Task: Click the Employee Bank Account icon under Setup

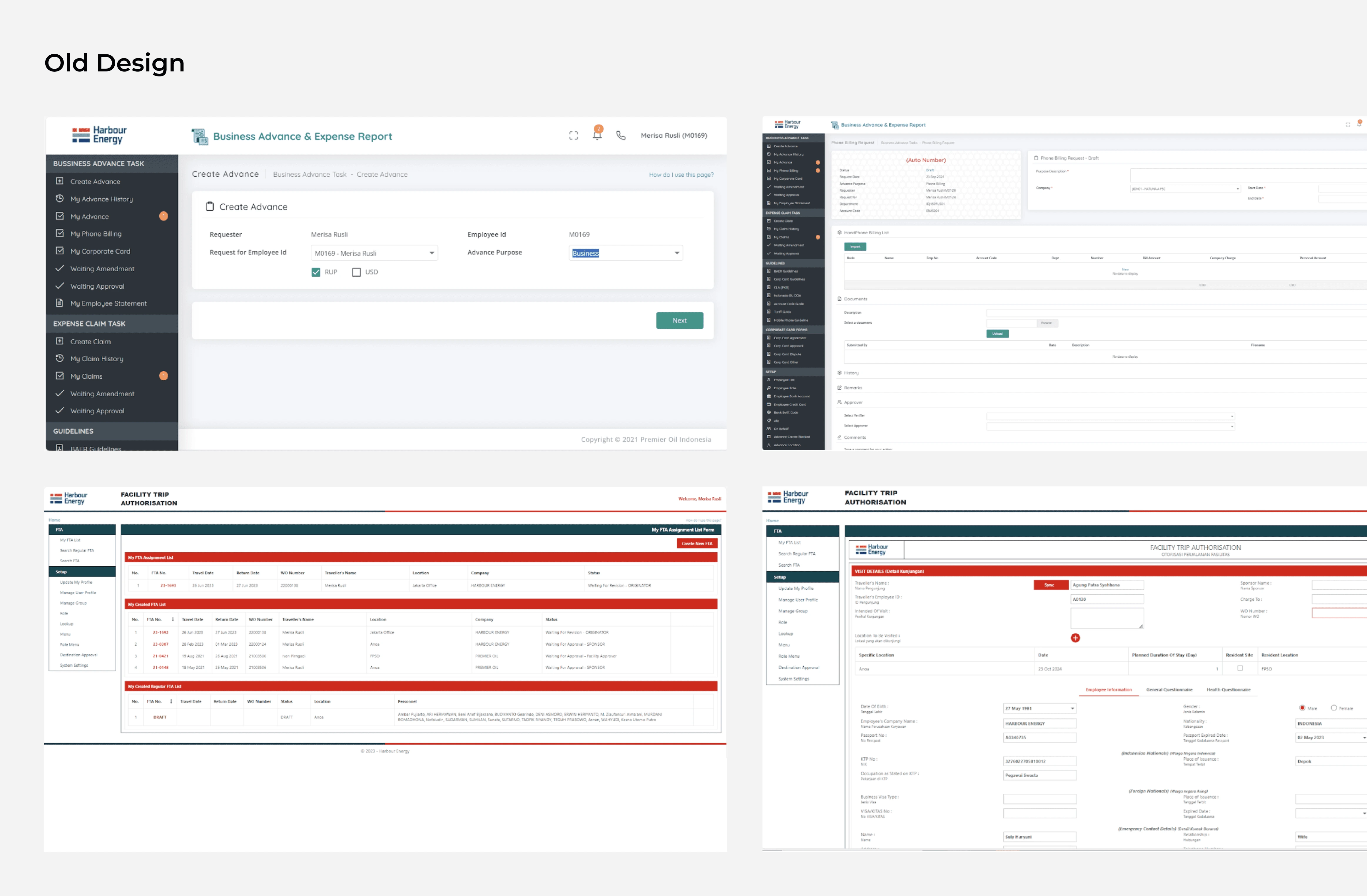Action: point(769,396)
